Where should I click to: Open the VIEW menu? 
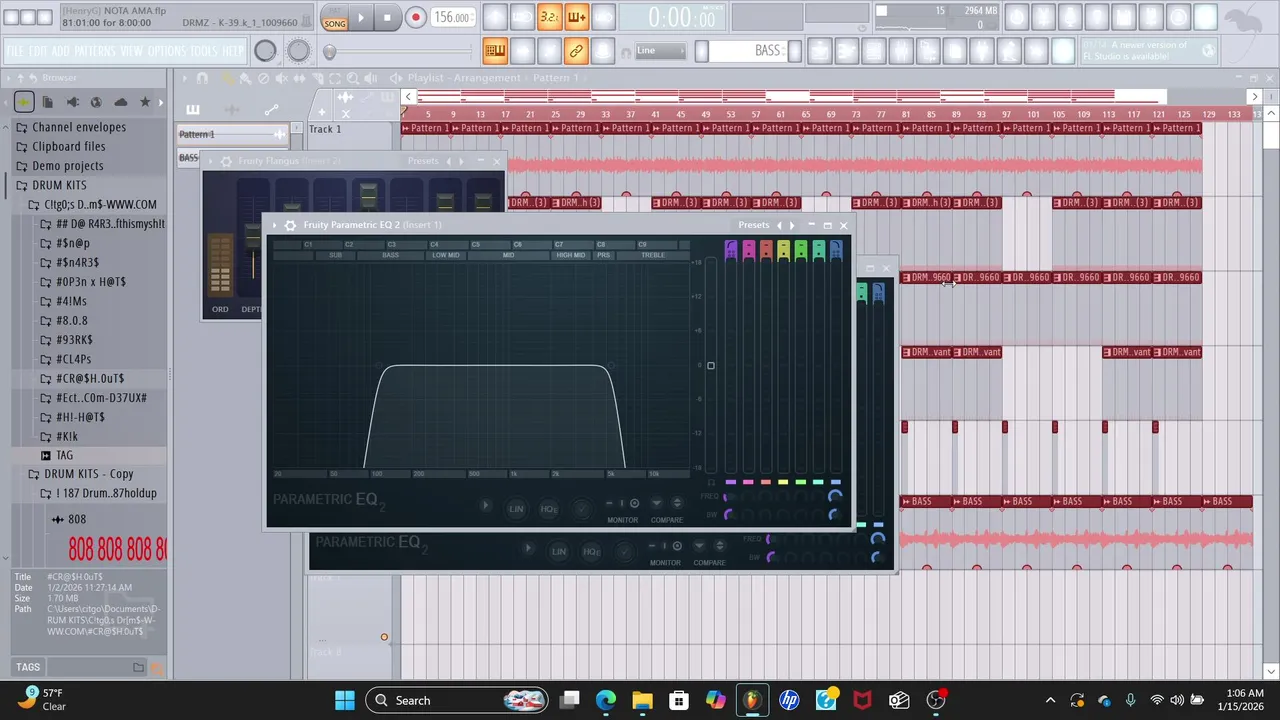click(x=131, y=50)
